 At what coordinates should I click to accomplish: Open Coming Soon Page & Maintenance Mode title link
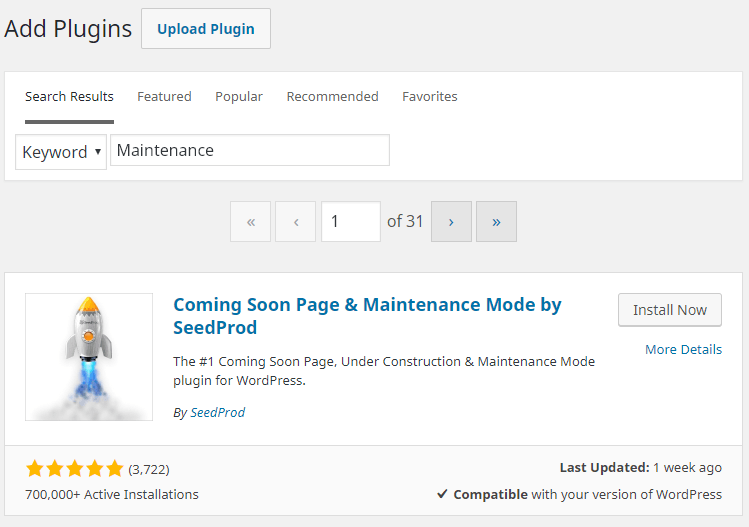coord(367,316)
